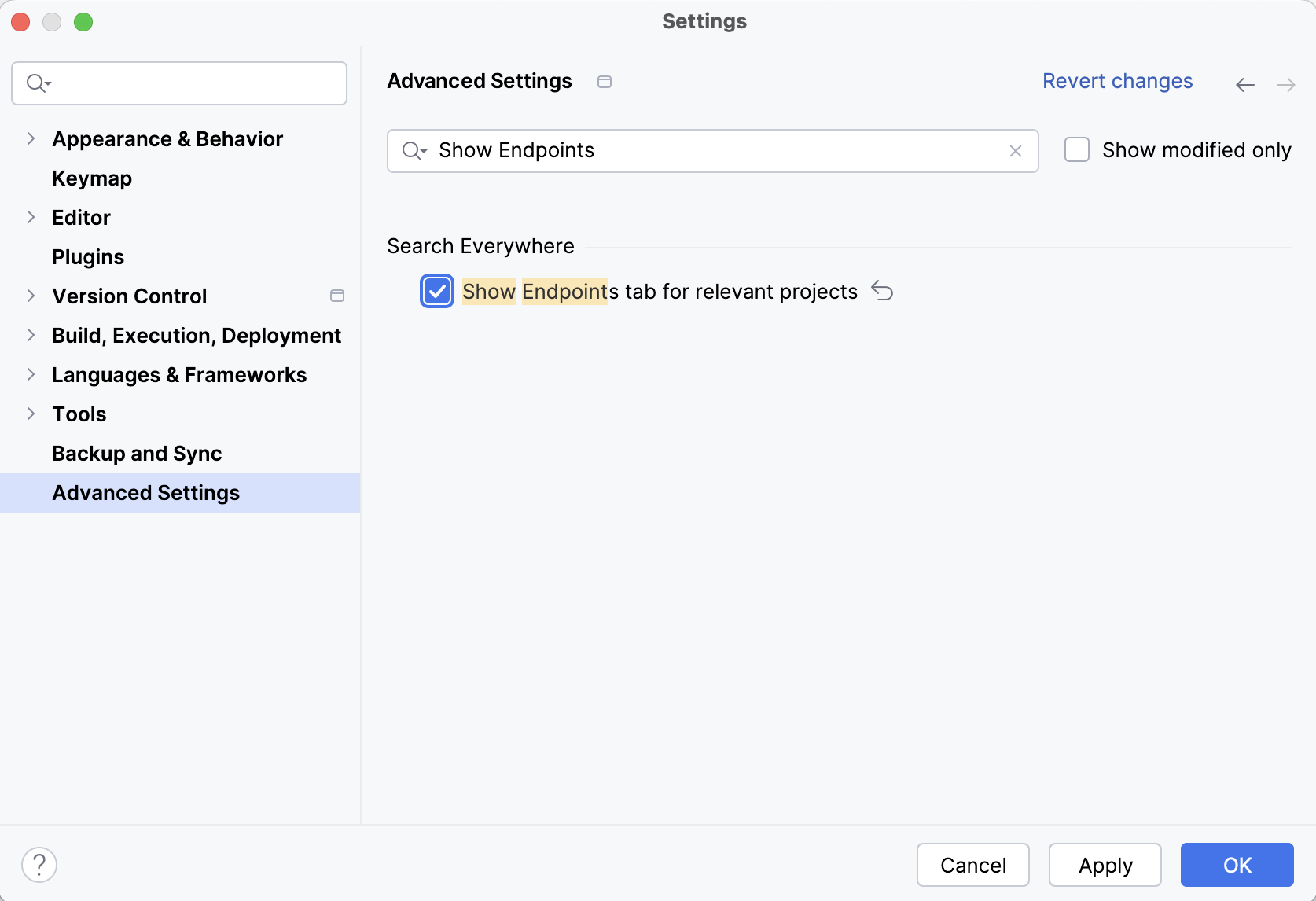Click the options icon beside Advanced Settings header
The width and height of the screenshot is (1316, 901).
[605, 81]
